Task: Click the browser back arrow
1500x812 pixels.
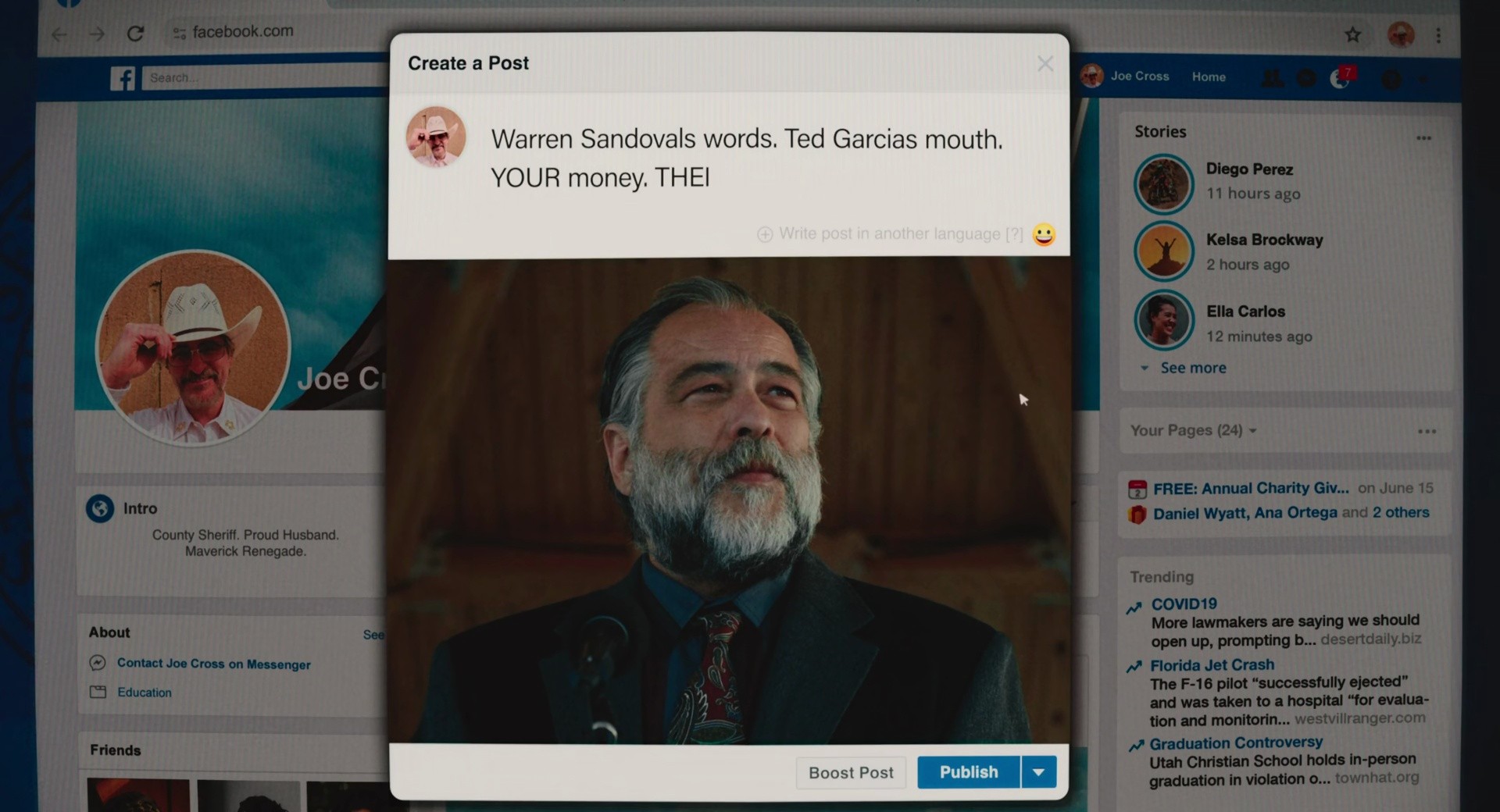Action: coord(59,34)
